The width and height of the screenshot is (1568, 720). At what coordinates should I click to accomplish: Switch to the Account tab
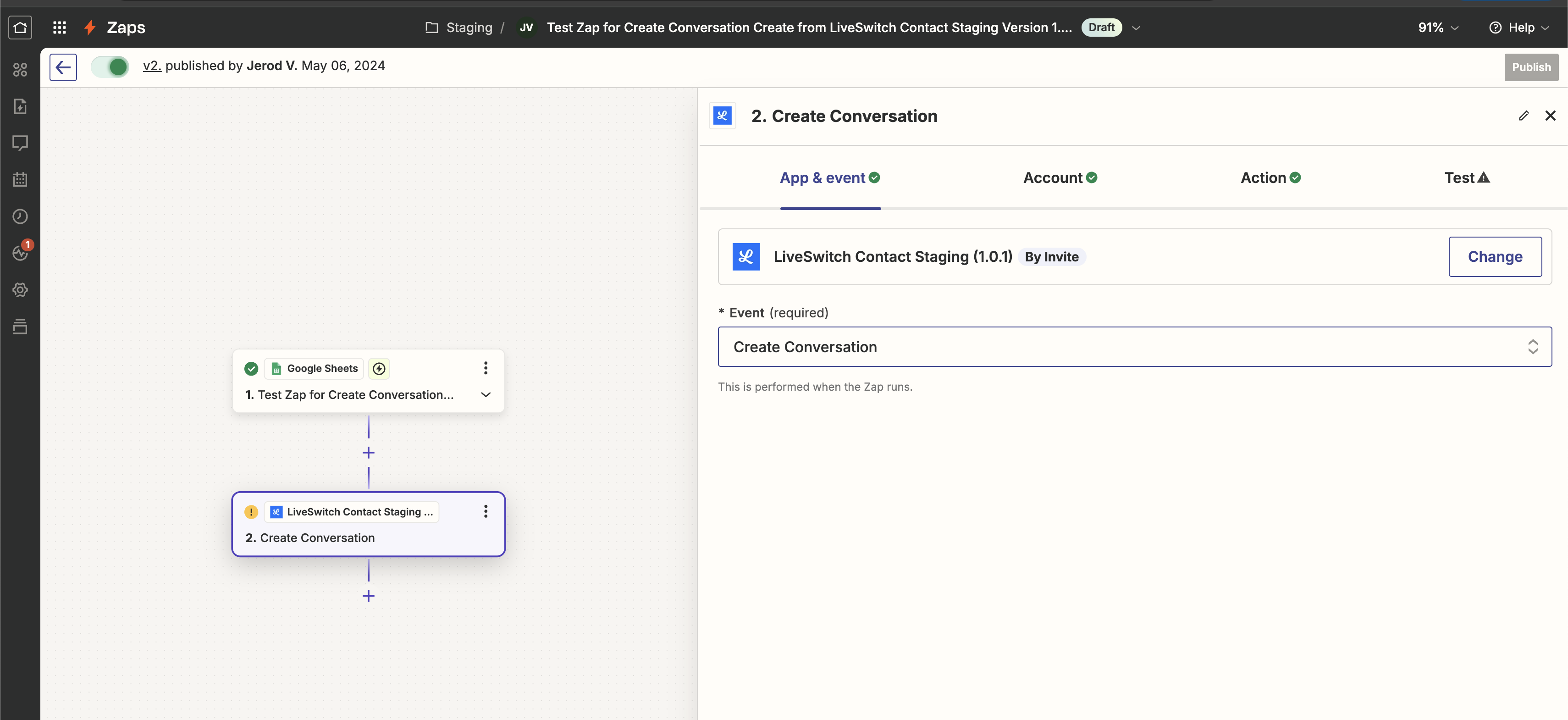(x=1060, y=178)
